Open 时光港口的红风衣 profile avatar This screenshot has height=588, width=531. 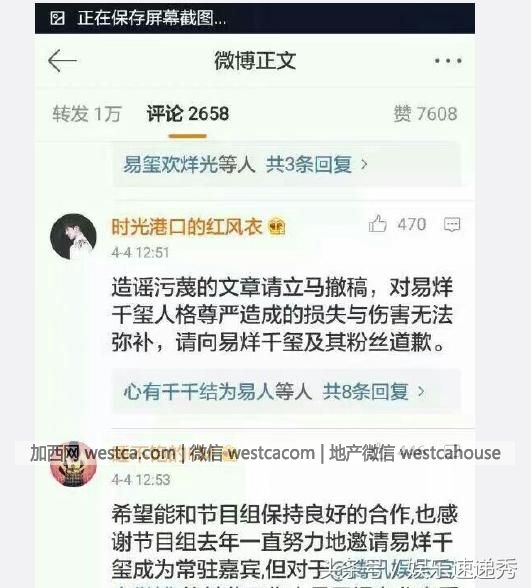[74, 237]
